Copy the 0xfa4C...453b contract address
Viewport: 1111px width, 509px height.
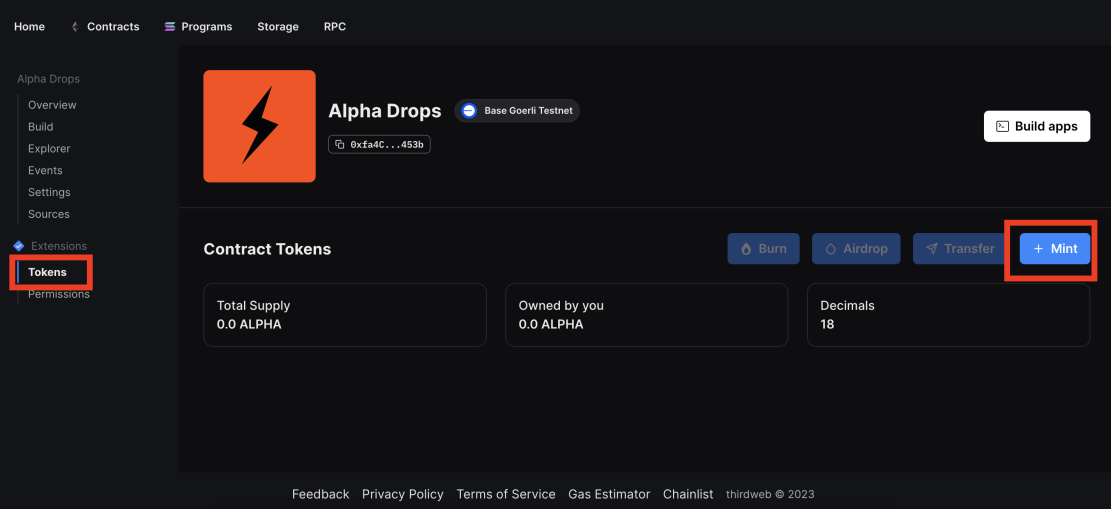pyautogui.click(x=379, y=145)
